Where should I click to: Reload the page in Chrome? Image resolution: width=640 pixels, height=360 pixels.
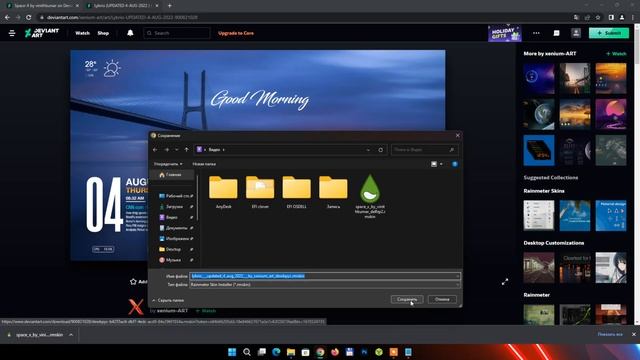29,18
